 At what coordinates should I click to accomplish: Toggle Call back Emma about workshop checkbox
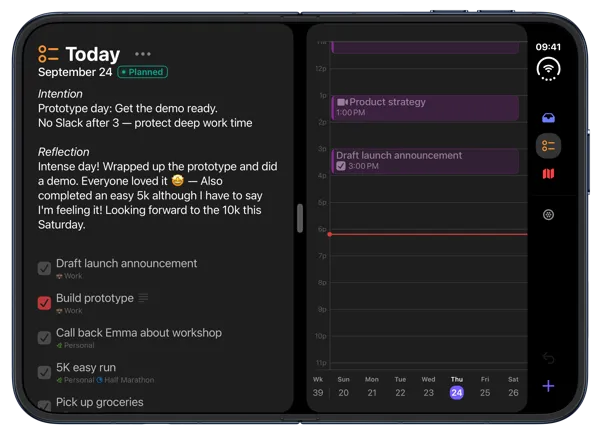click(44, 338)
